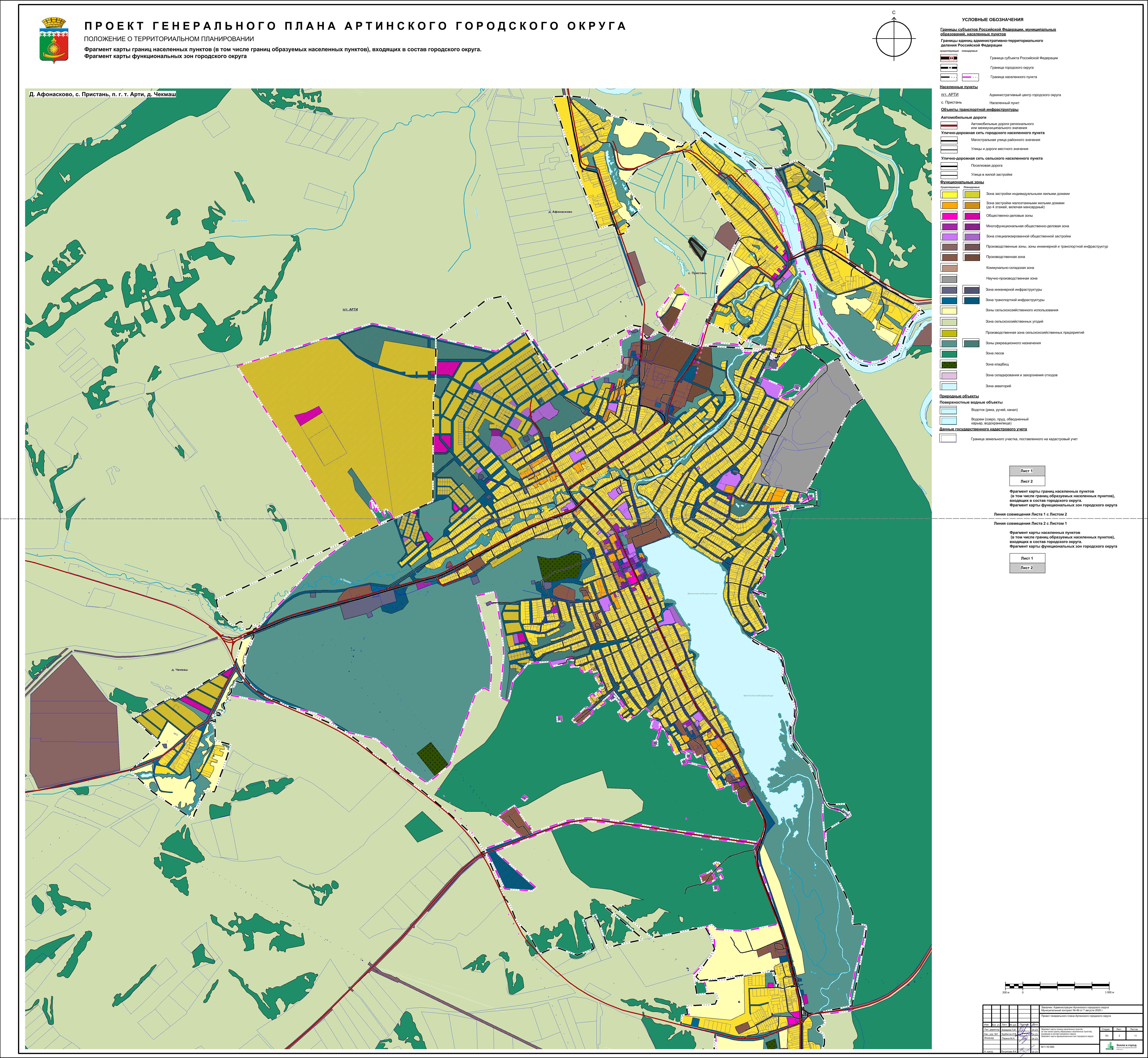Image resolution: width=1148 pixels, height=1058 pixels.
Task: Click the 'д. Чекмаш' label on the map
Action: click(x=180, y=670)
